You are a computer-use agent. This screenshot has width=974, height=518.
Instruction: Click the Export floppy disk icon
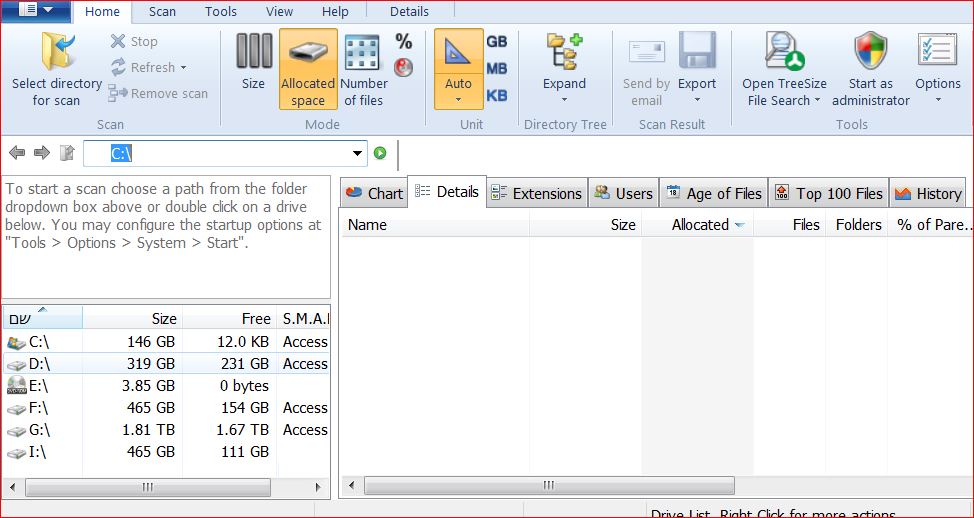point(697,50)
